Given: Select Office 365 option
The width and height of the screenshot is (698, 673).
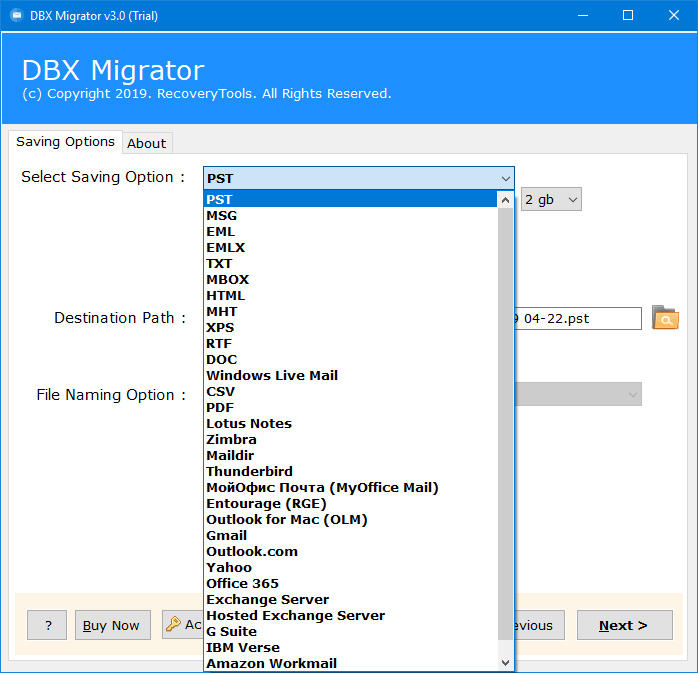Looking at the screenshot, I should (x=350, y=584).
